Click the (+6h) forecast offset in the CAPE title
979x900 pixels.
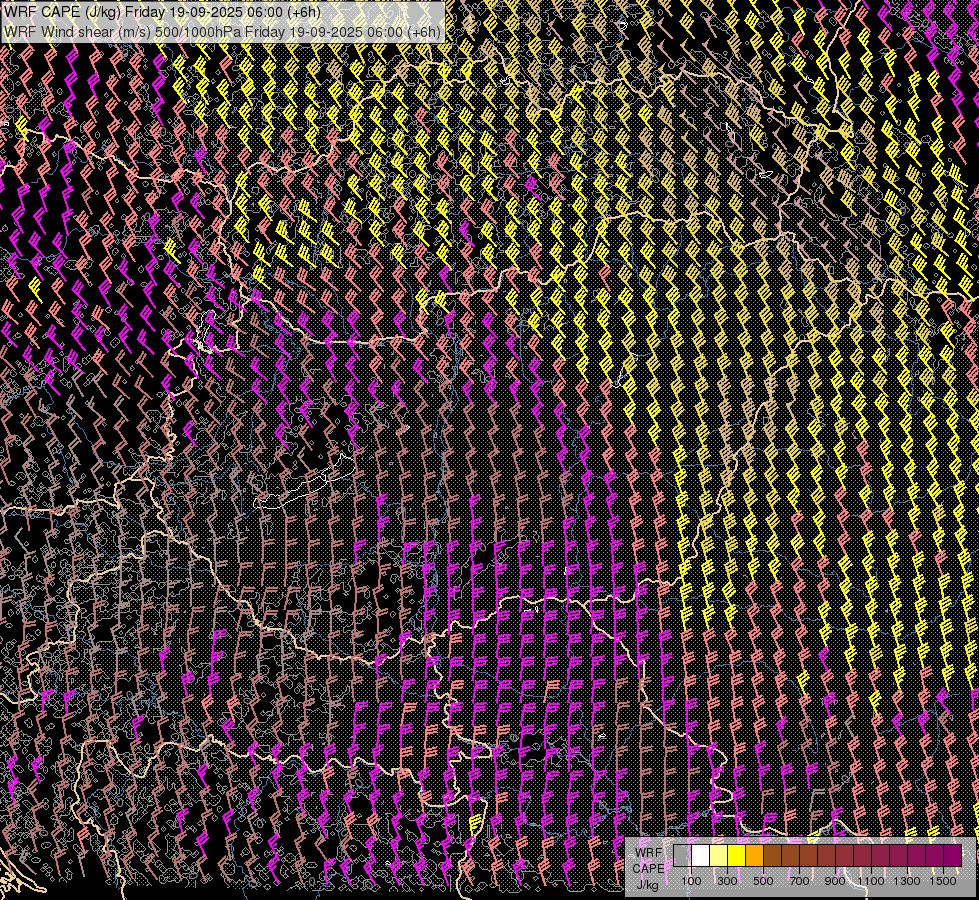pos(302,12)
